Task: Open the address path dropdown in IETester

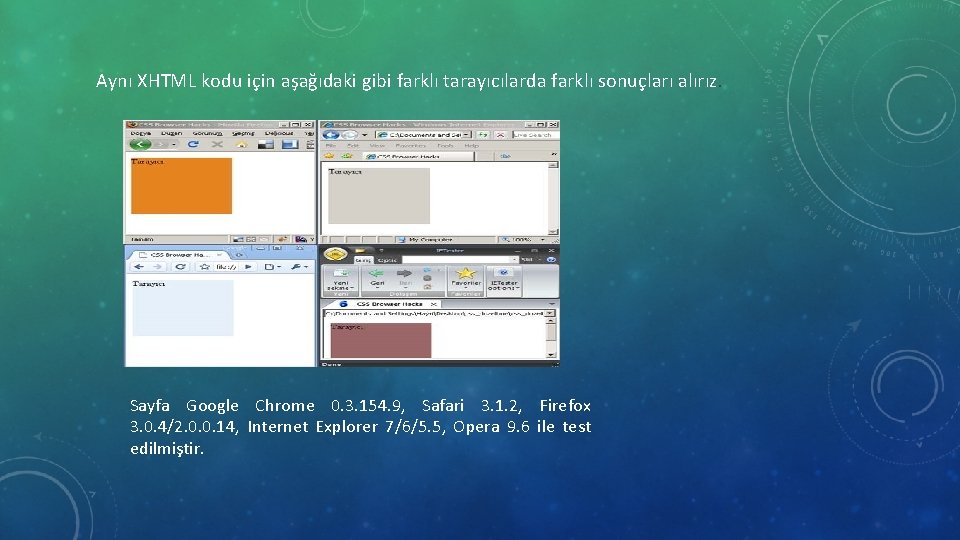Action: (x=550, y=313)
